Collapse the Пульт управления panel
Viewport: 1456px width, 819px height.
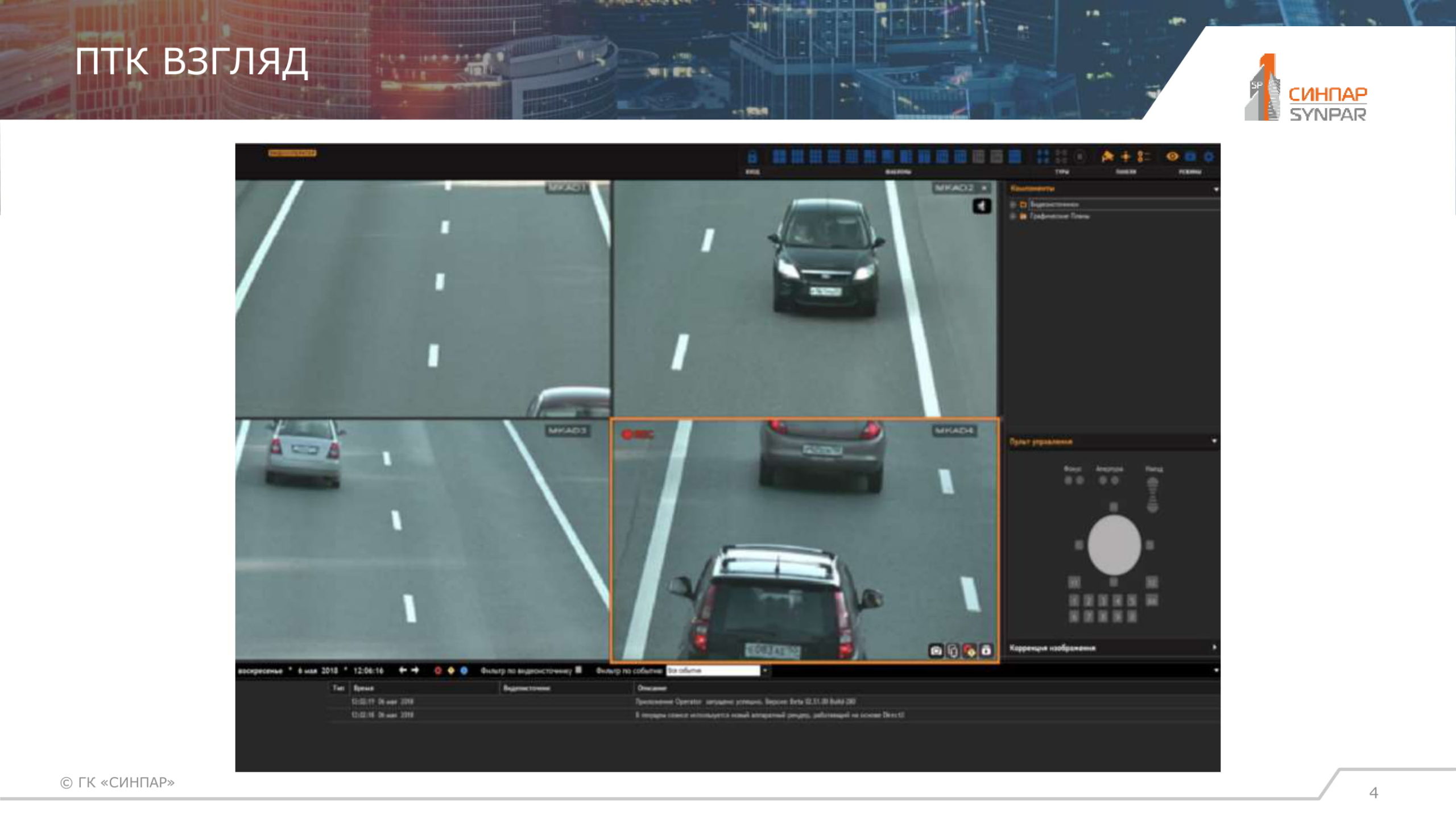[x=1214, y=441]
